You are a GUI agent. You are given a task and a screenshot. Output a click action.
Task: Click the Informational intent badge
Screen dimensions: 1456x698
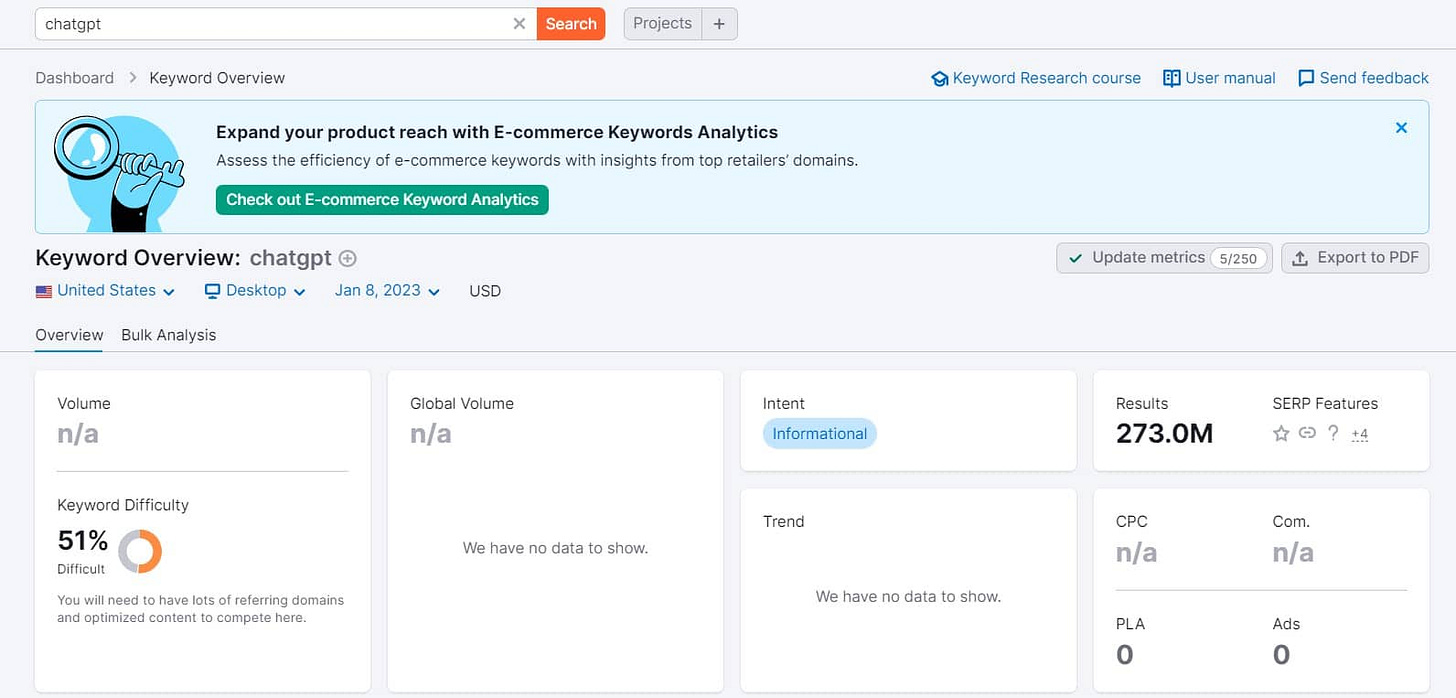819,433
